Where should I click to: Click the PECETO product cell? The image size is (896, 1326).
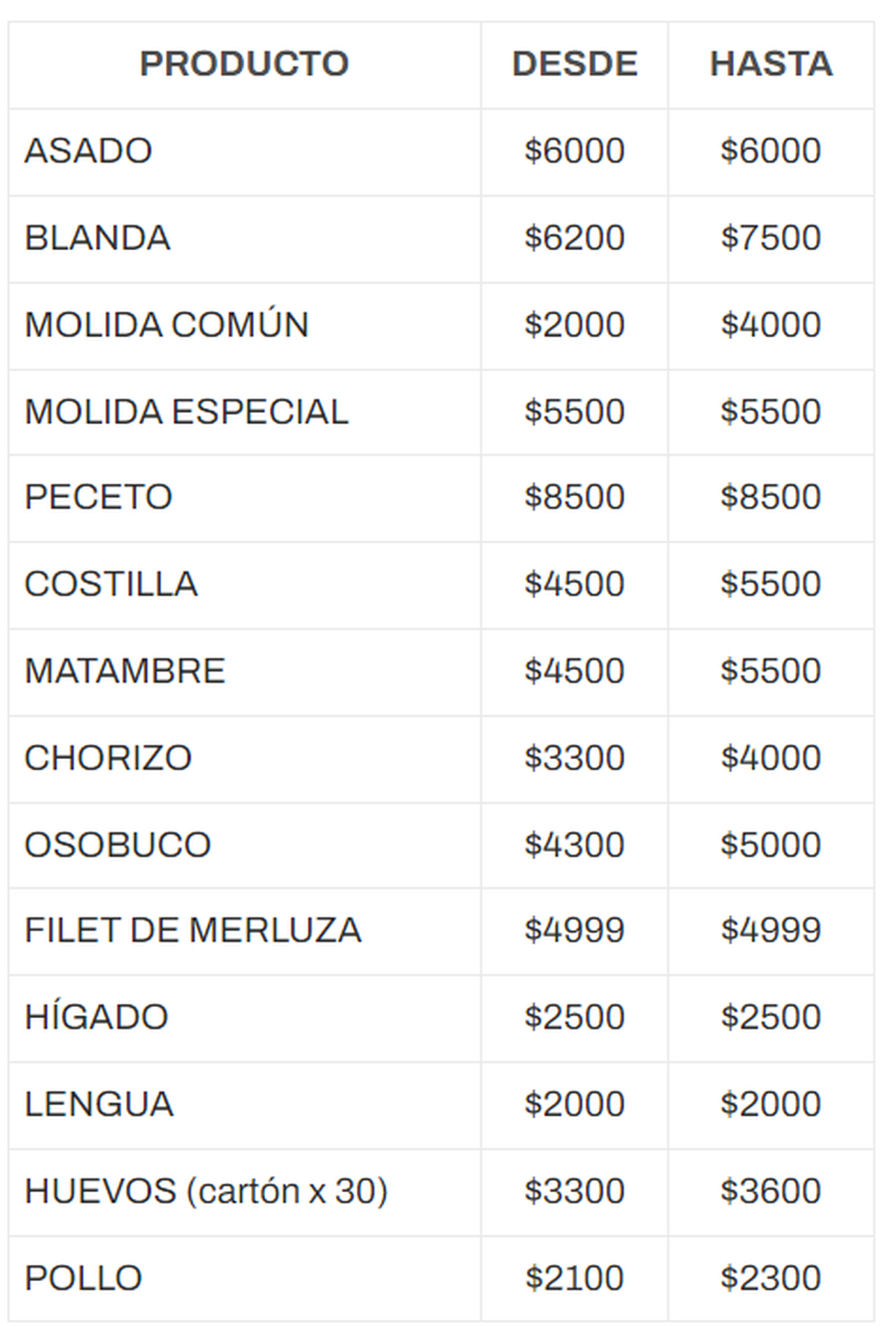[99, 498]
